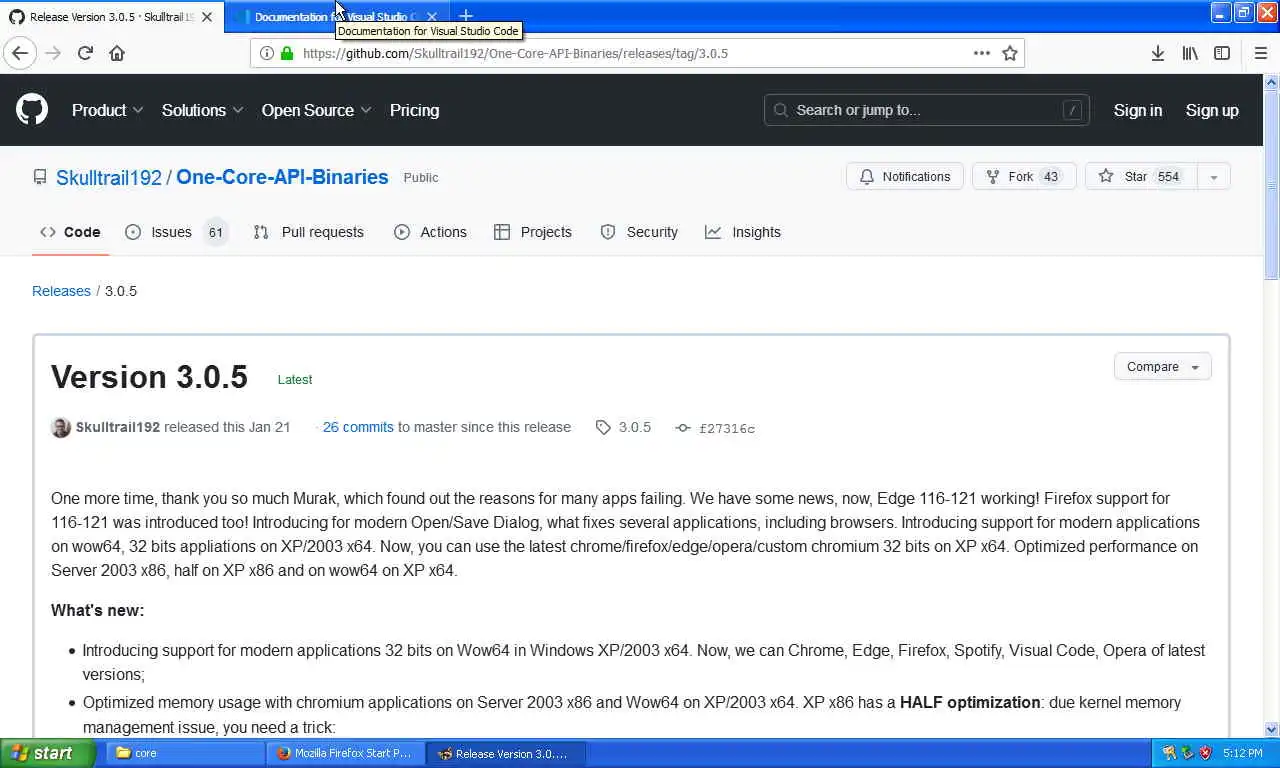Image resolution: width=1280 pixels, height=768 pixels.
Task: Reload the page with the refresh icon
Action: (85, 53)
